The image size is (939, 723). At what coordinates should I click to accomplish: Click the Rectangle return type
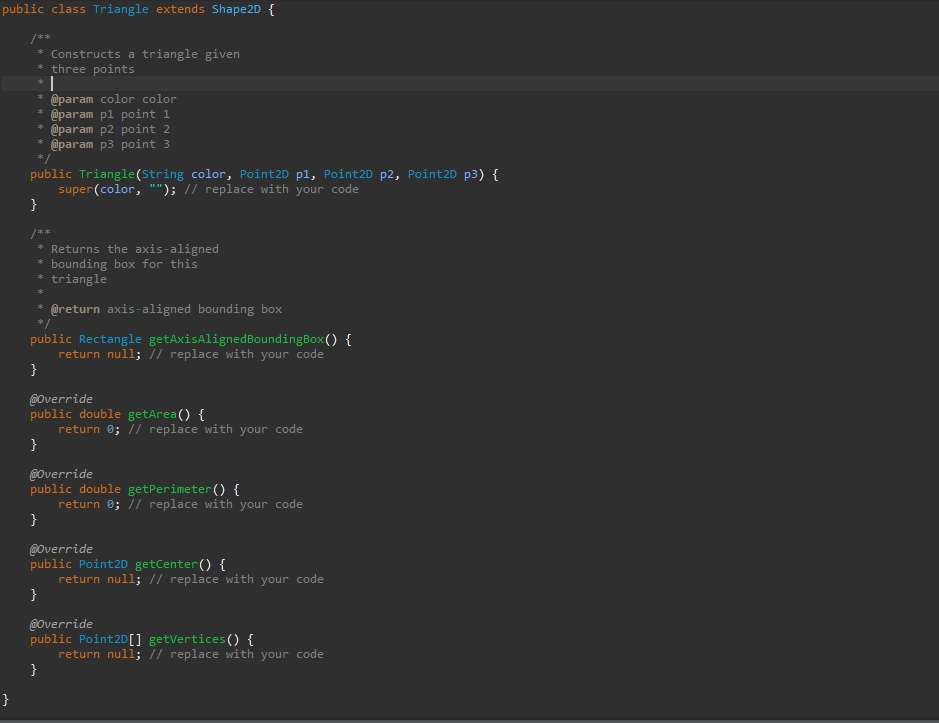(109, 339)
